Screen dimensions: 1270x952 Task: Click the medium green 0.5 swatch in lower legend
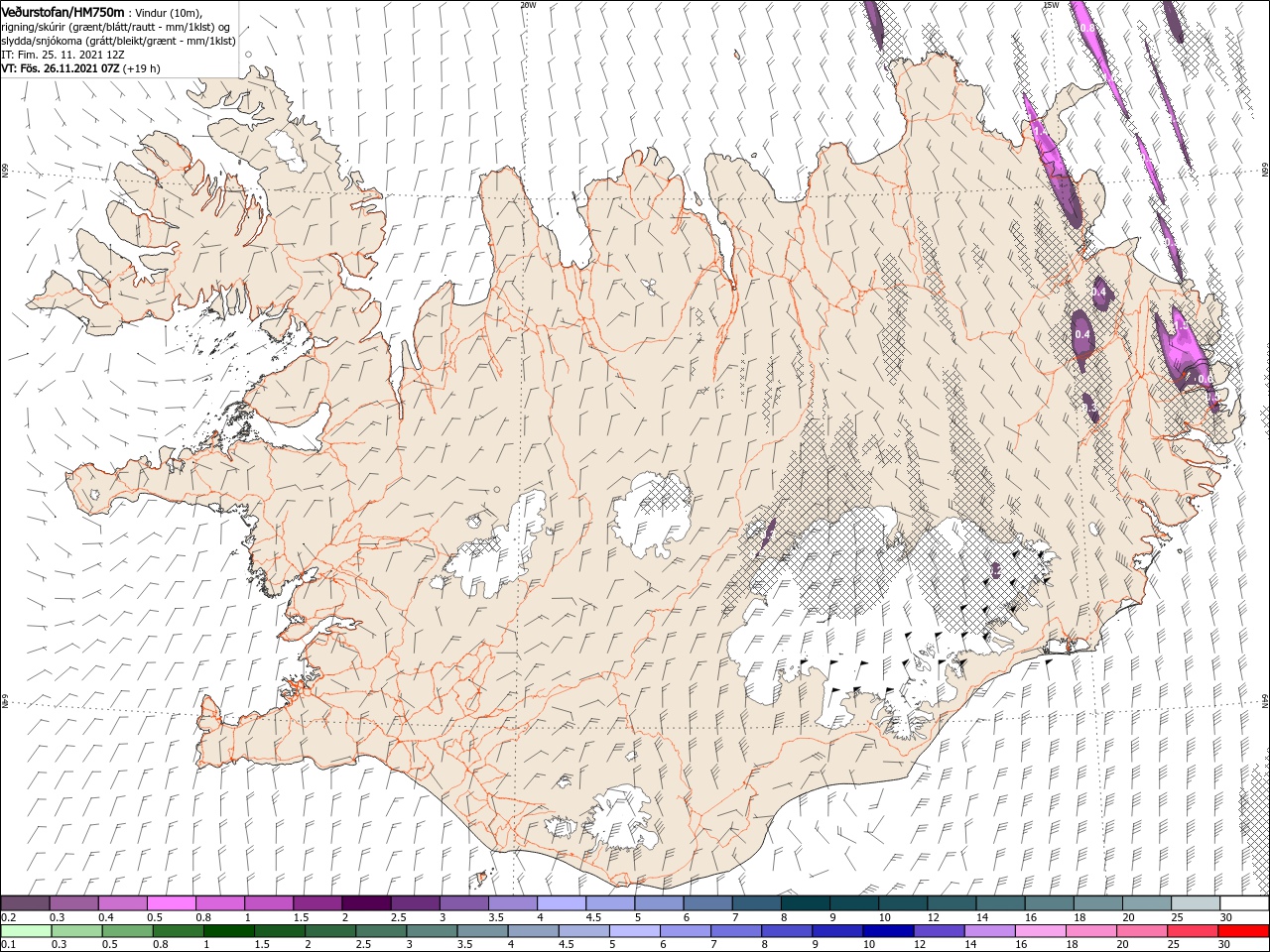point(127,931)
